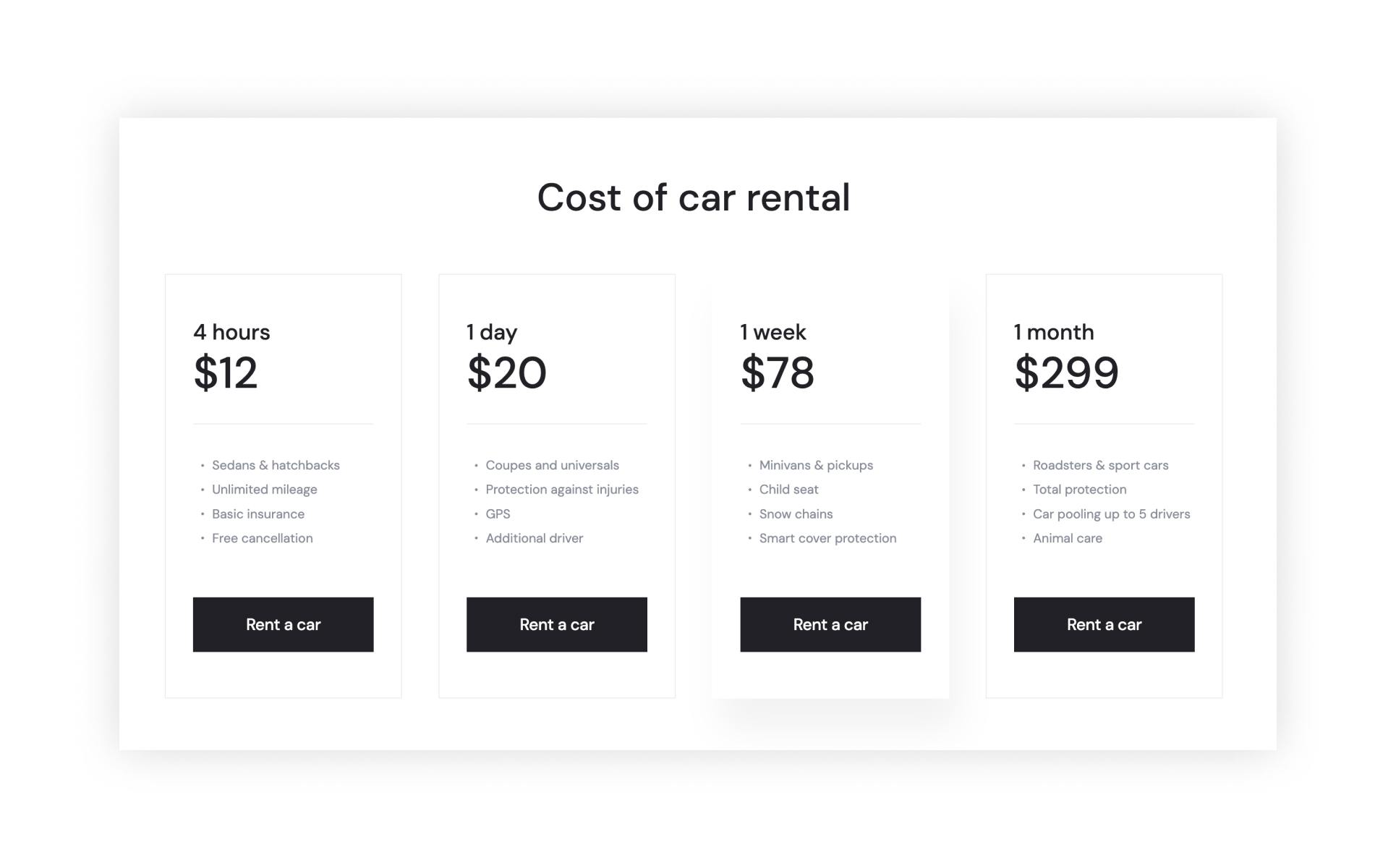This screenshot has width=1396, height=868.
Task: Click the Cost of car rental heading
Action: (x=693, y=197)
